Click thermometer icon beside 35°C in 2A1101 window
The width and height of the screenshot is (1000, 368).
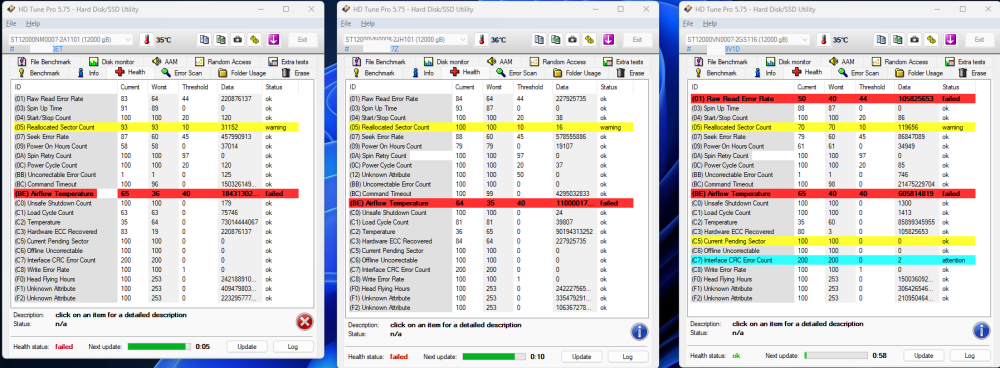click(147, 40)
